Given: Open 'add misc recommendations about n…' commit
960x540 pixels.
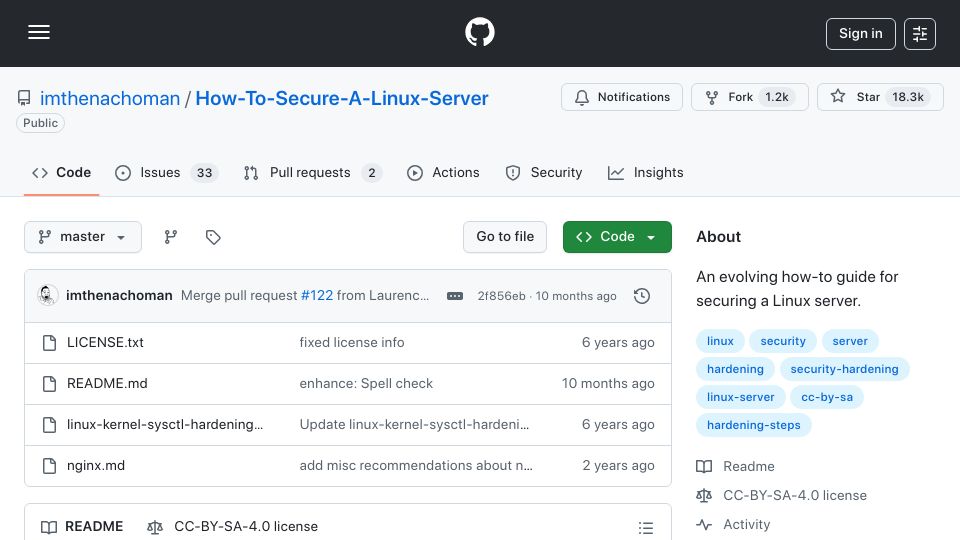Looking at the screenshot, I should [x=416, y=466].
